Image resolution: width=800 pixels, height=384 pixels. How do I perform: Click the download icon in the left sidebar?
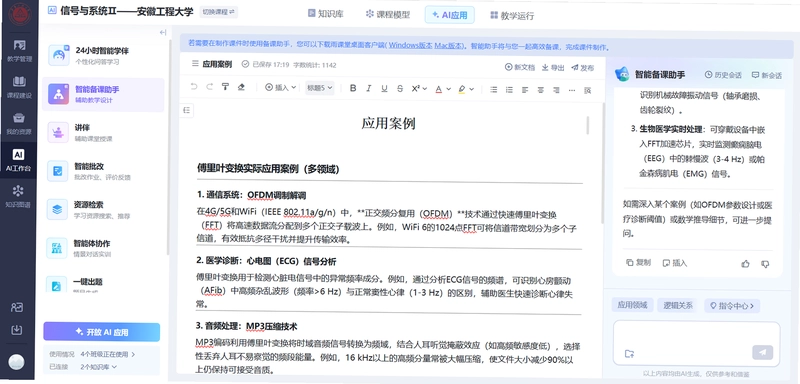point(17,330)
